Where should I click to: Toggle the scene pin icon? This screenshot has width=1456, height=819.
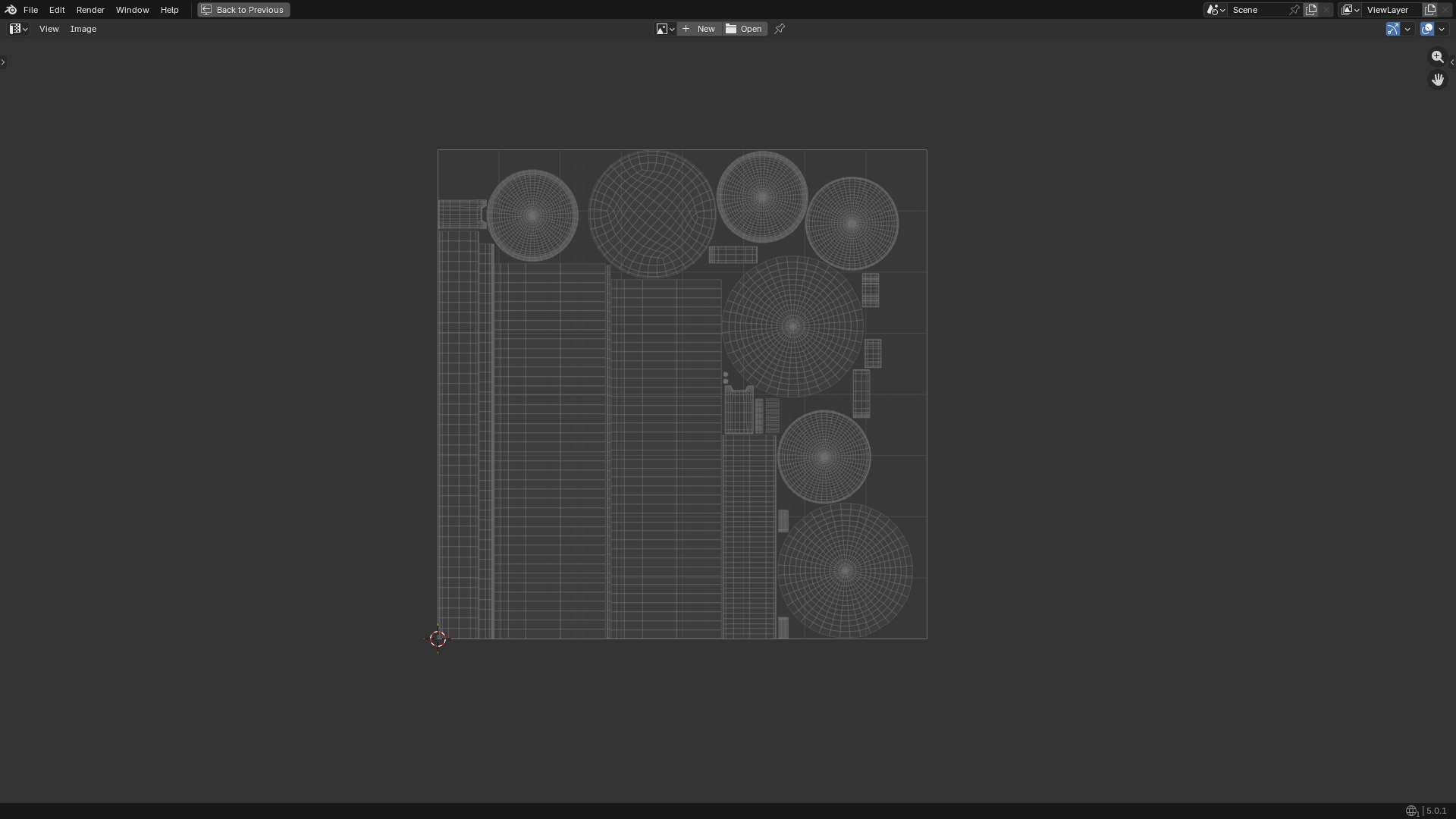click(x=1294, y=10)
